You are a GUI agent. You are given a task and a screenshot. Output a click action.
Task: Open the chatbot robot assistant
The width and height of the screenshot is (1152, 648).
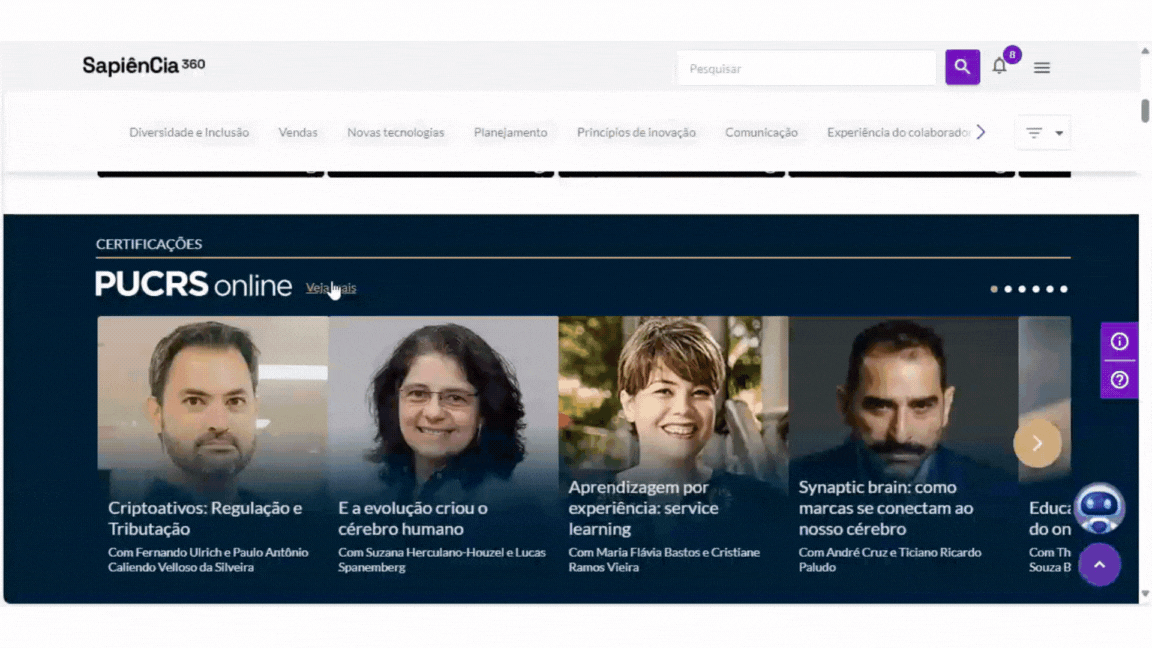coord(1099,508)
